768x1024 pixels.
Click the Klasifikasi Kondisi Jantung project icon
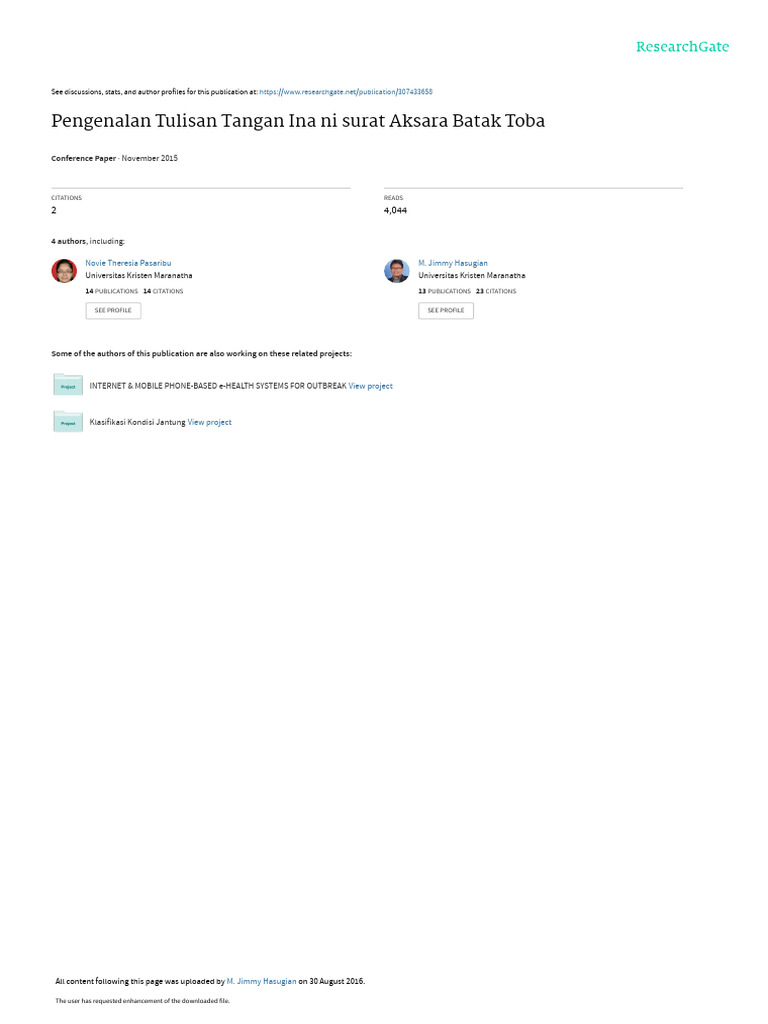67,421
